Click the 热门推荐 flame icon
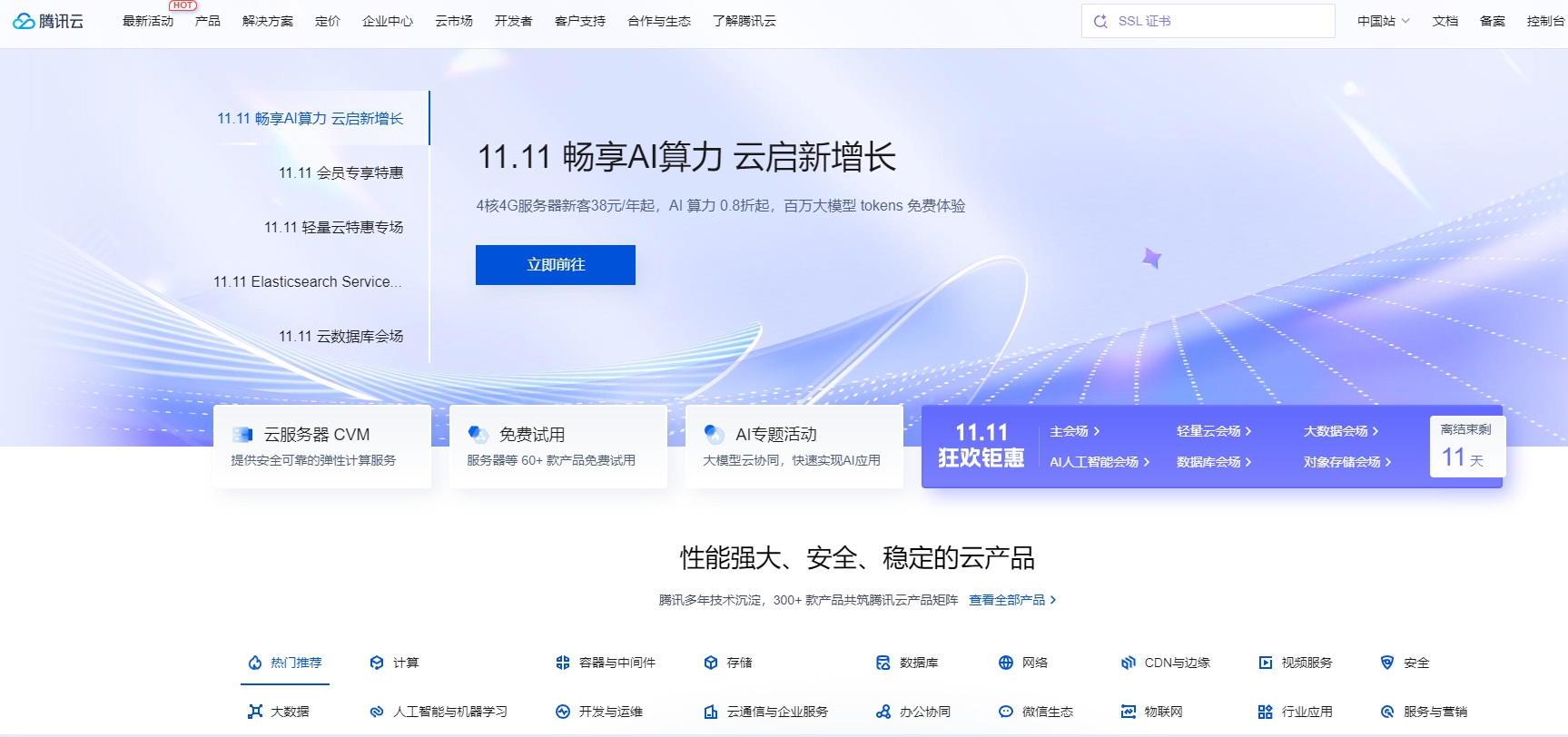This screenshot has width=1568, height=737. click(x=255, y=663)
